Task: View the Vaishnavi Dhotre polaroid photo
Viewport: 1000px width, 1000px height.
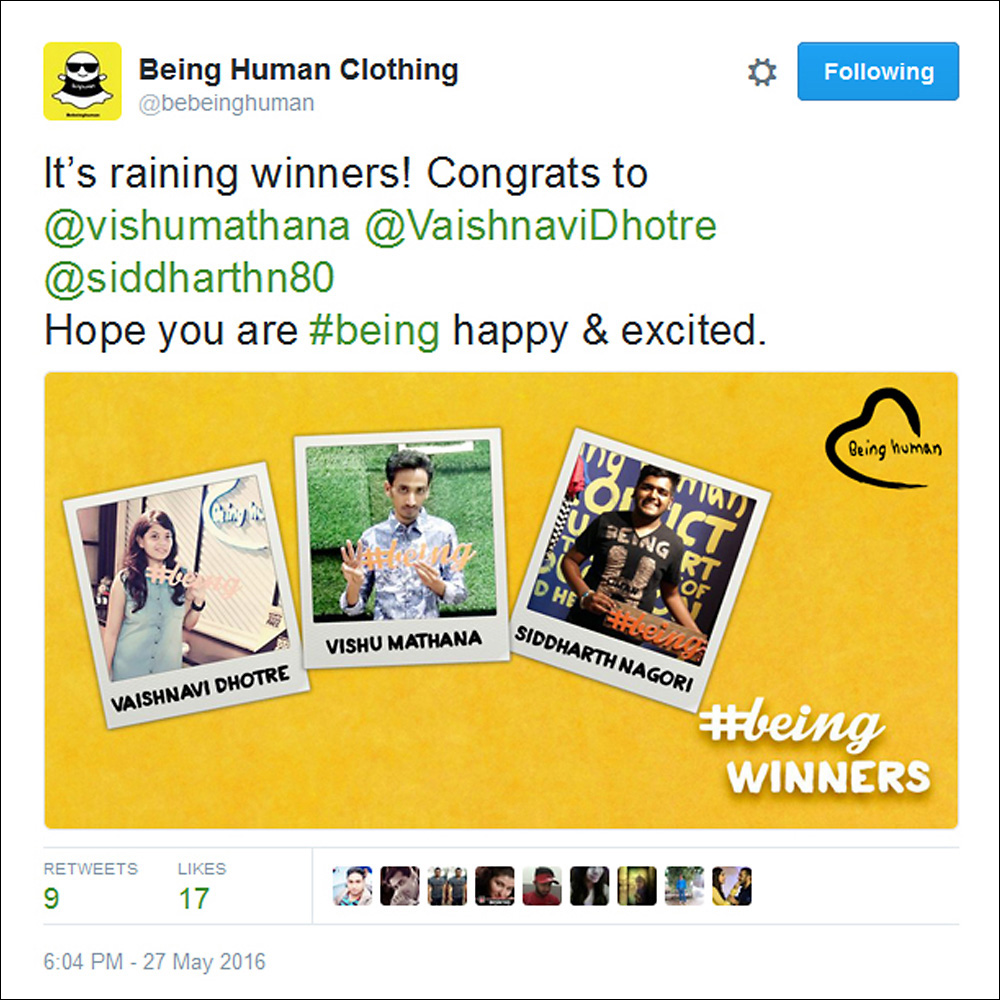Action: (186, 594)
